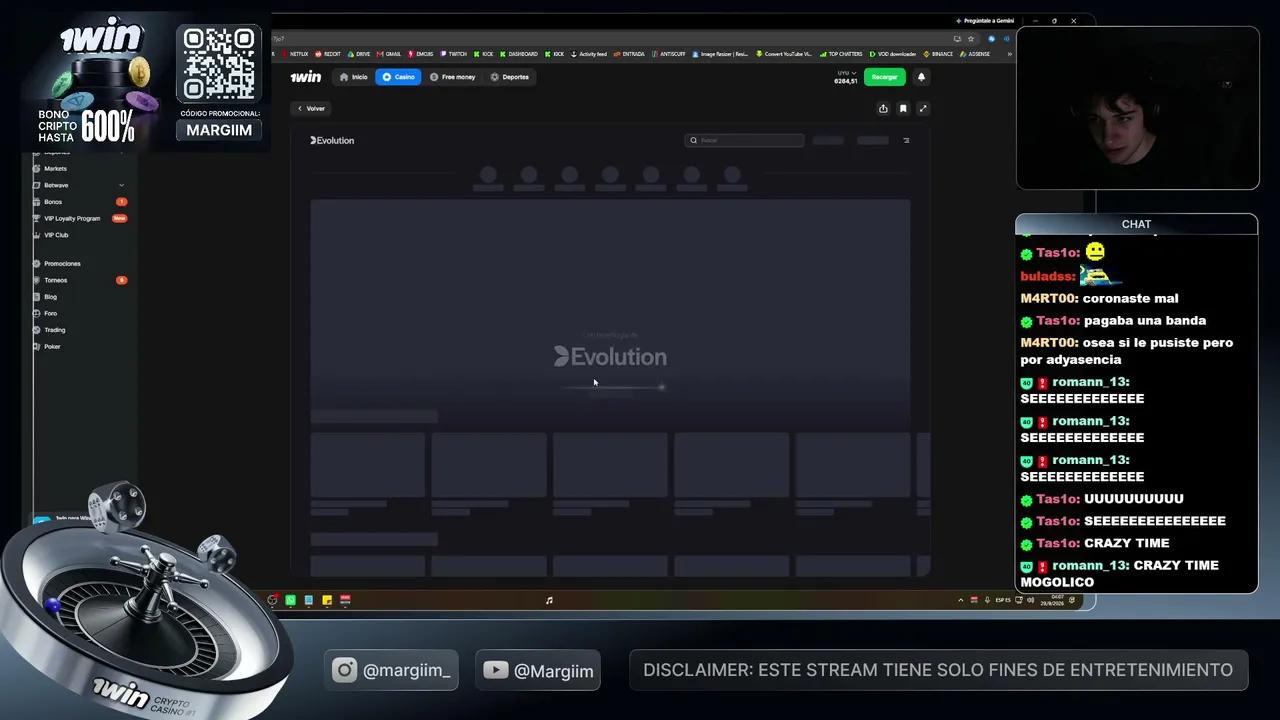Open VIP Club in the sidebar
The width and height of the screenshot is (1280, 720).
56,235
